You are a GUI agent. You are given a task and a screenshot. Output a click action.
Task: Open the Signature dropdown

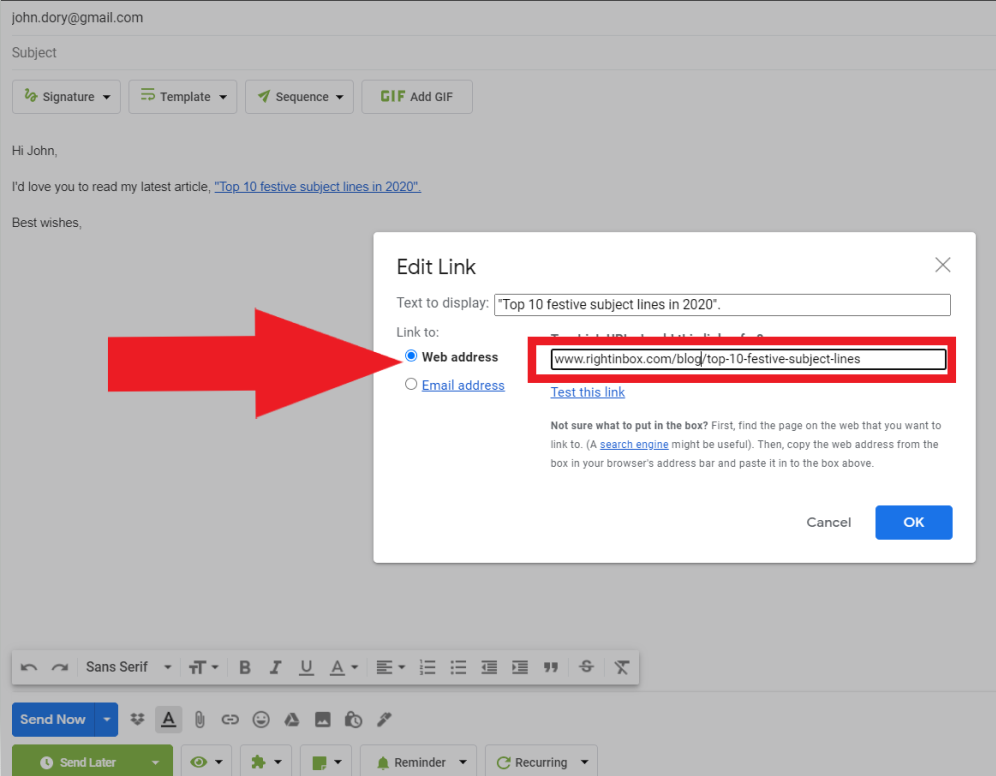point(66,97)
